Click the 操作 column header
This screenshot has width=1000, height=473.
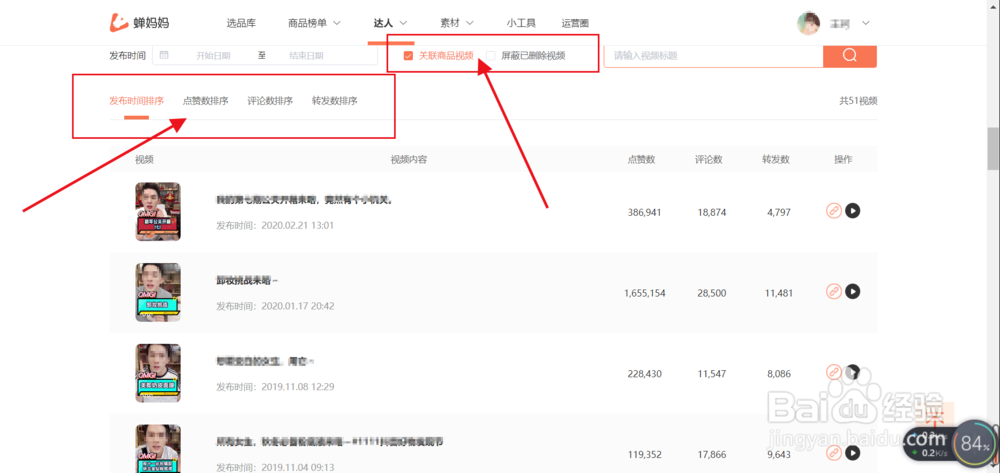[x=843, y=159]
